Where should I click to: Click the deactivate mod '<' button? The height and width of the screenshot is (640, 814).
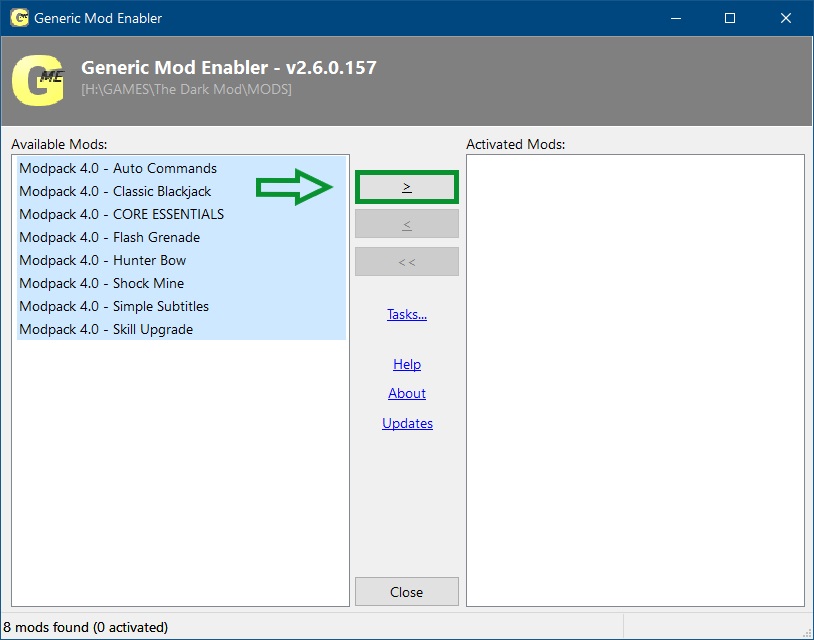pos(406,224)
